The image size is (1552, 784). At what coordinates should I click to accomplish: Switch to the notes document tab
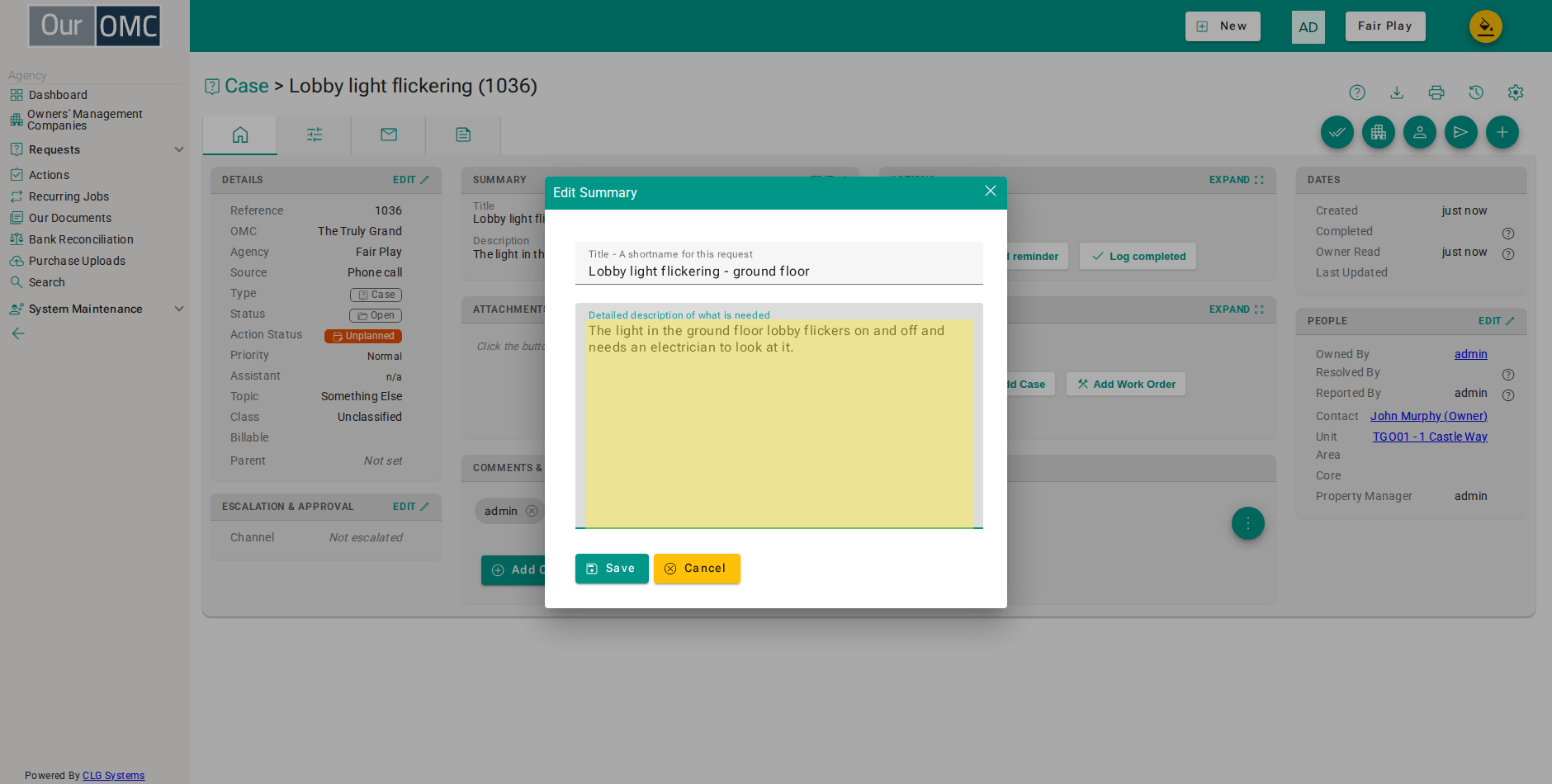[463, 135]
